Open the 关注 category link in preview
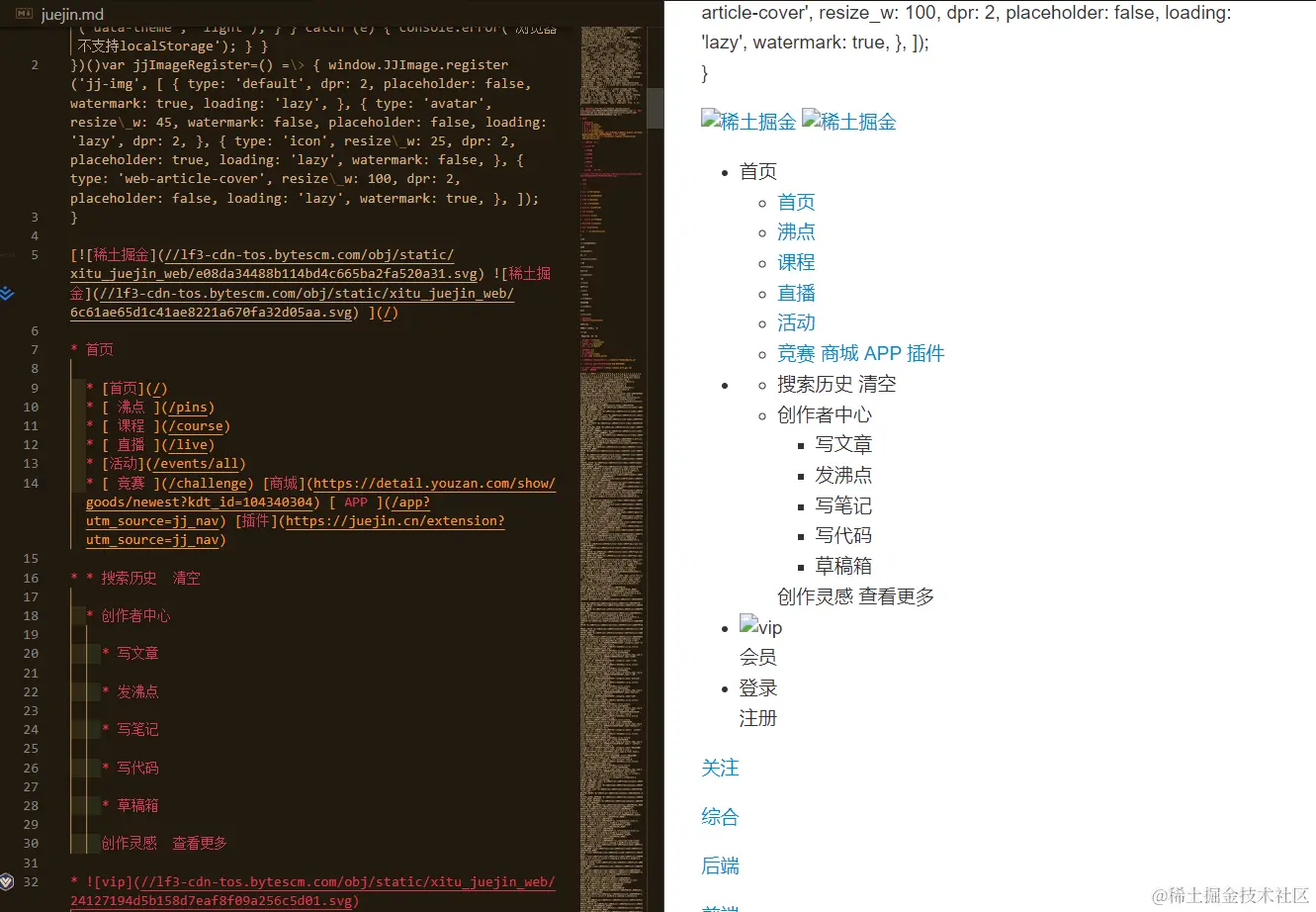The height and width of the screenshot is (912, 1316). coord(720,768)
